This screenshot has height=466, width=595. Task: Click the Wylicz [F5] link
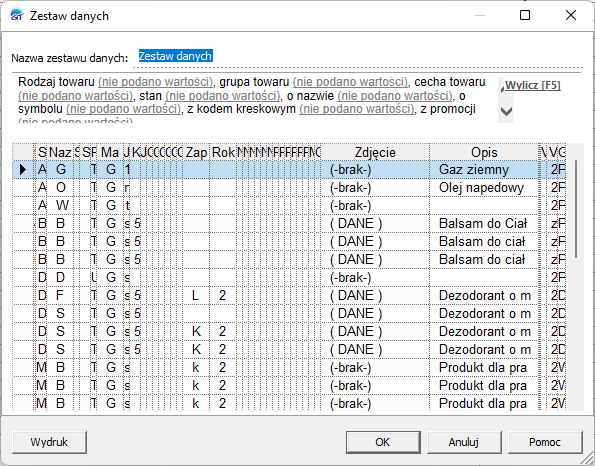[x=533, y=85]
